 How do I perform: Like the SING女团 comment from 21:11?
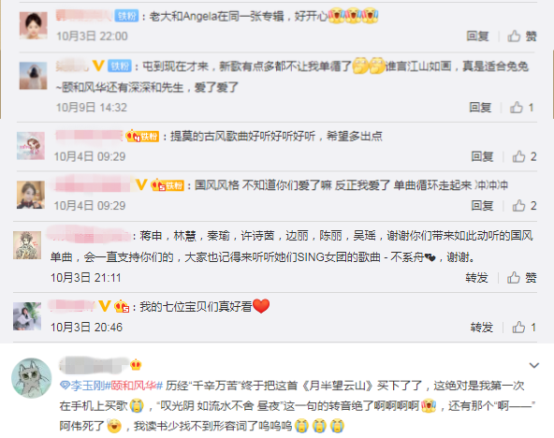coord(522,278)
